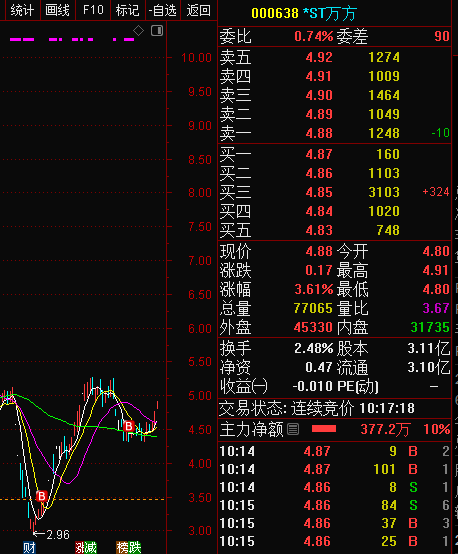Click 涨幅 value 3.61%
This screenshot has width=458, height=554.
(314, 290)
